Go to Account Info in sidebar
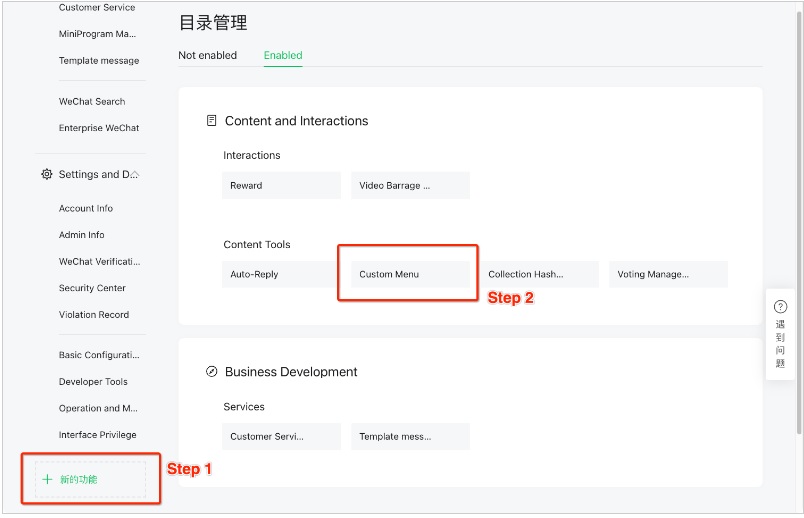 tap(86, 209)
